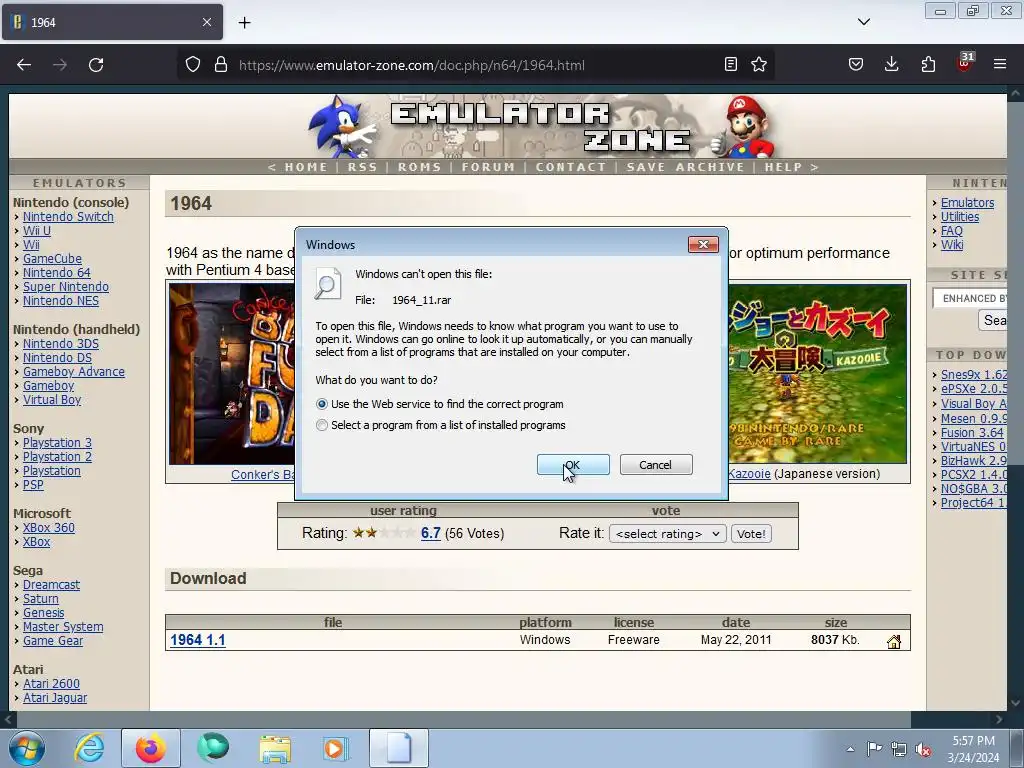Click the Banjo-Kazooie Japanese screenshot thumbnail
The height and width of the screenshot is (768, 1024).
(818, 374)
